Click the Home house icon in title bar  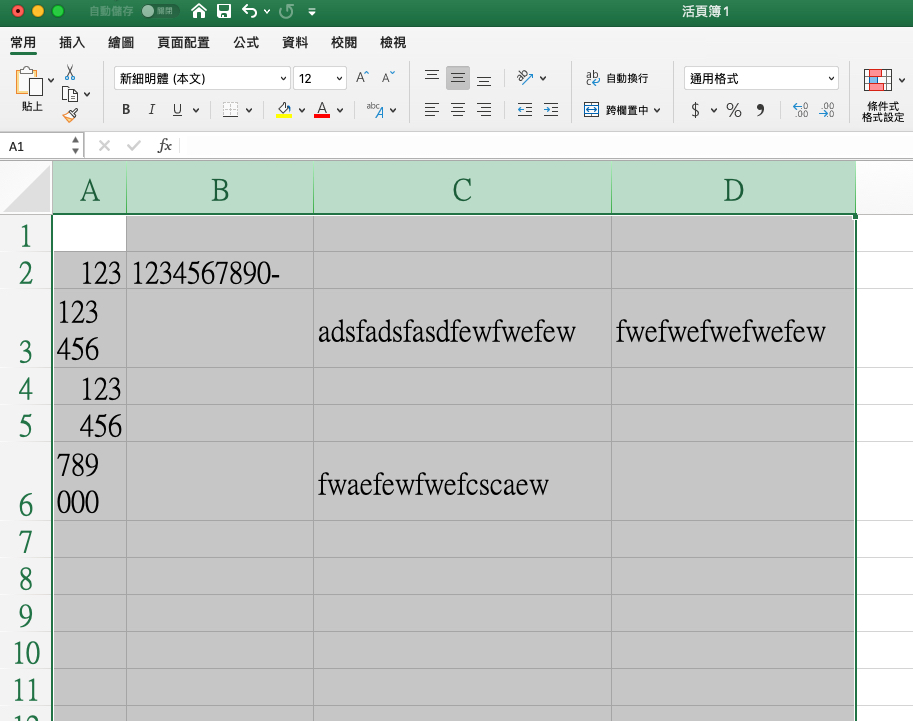point(199,11)
